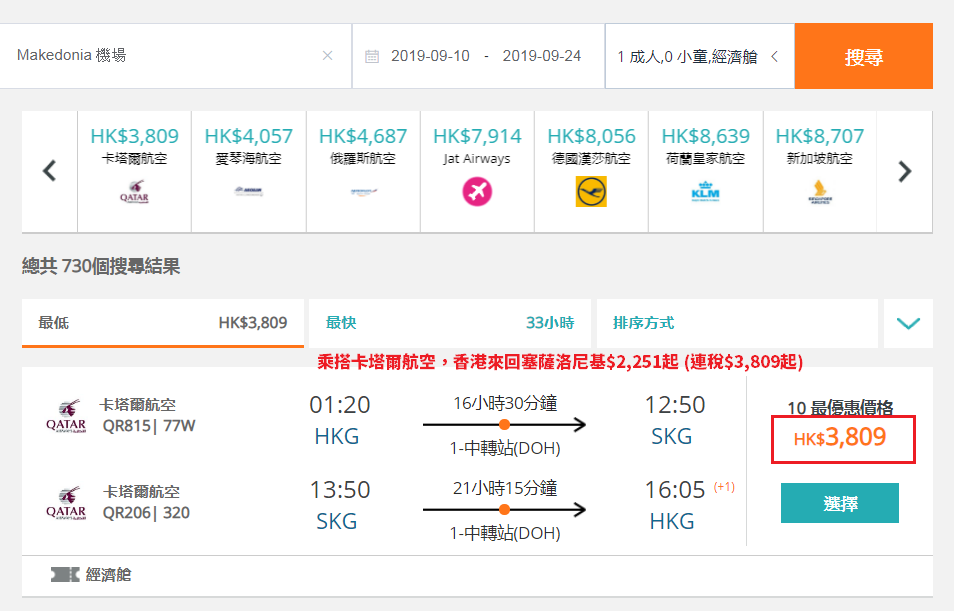The width and height of the screenshot is (954, 611).
Task: Select the Jat Airways pink plane icon
Action: click(x=477, y=192)
